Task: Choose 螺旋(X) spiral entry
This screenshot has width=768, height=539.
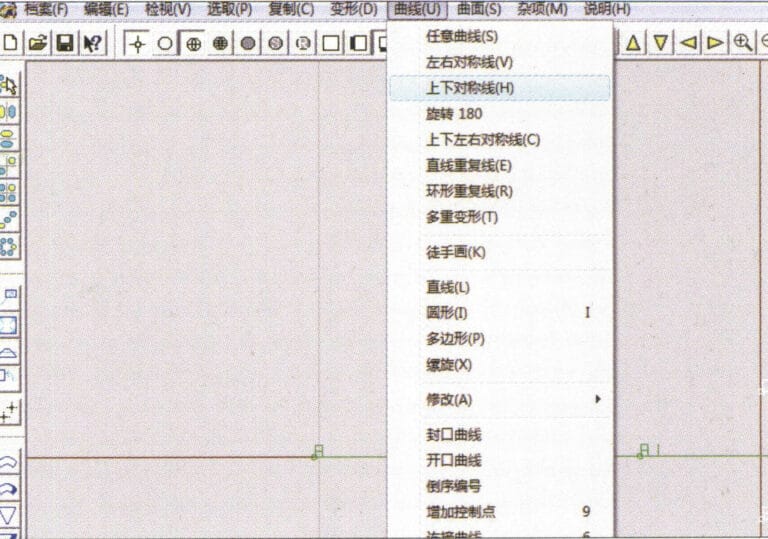Action: [501, 365]
